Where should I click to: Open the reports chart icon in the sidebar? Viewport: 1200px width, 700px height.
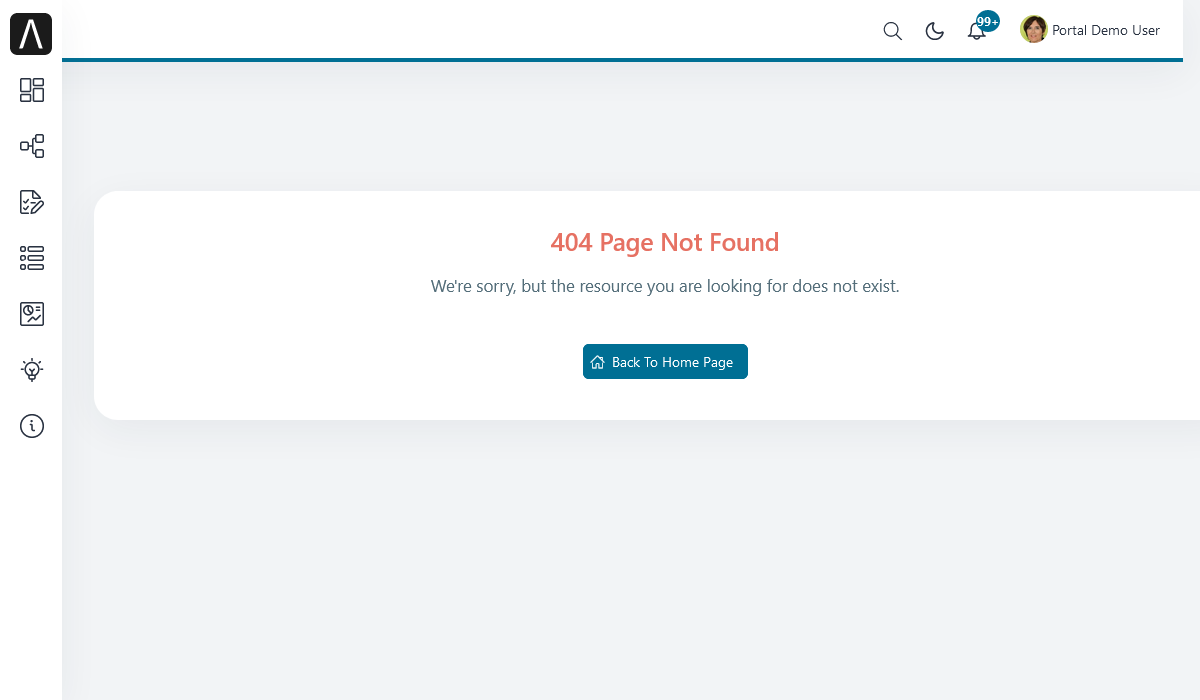pyautogui.click(x=32, y=314)
